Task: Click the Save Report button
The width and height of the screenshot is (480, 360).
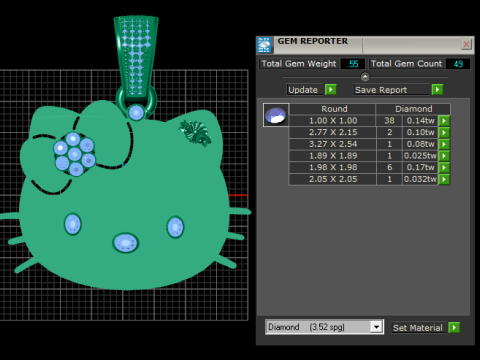Action: [391, 90]
